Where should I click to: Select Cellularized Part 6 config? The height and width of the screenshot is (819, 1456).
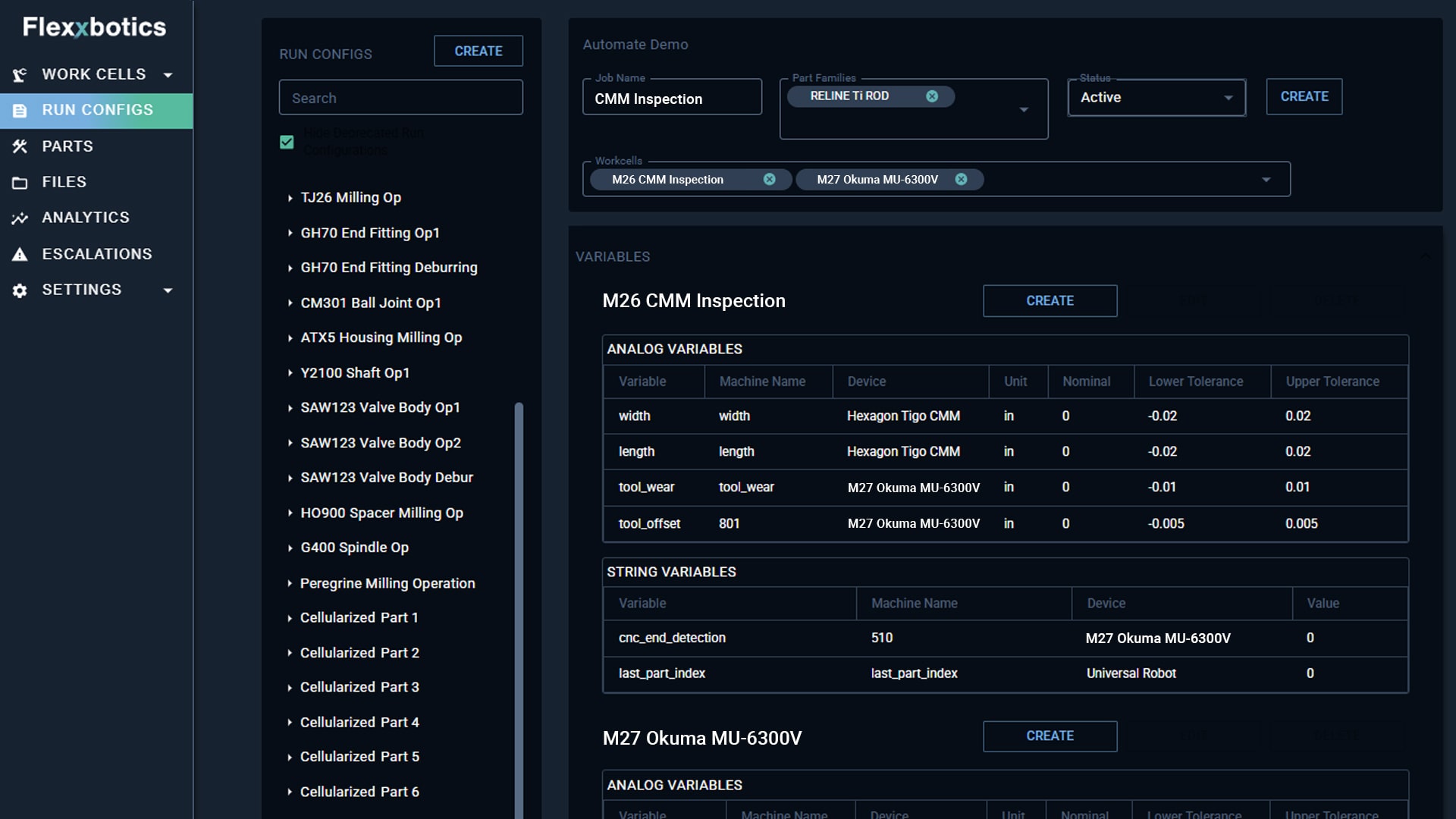(359, 792)
